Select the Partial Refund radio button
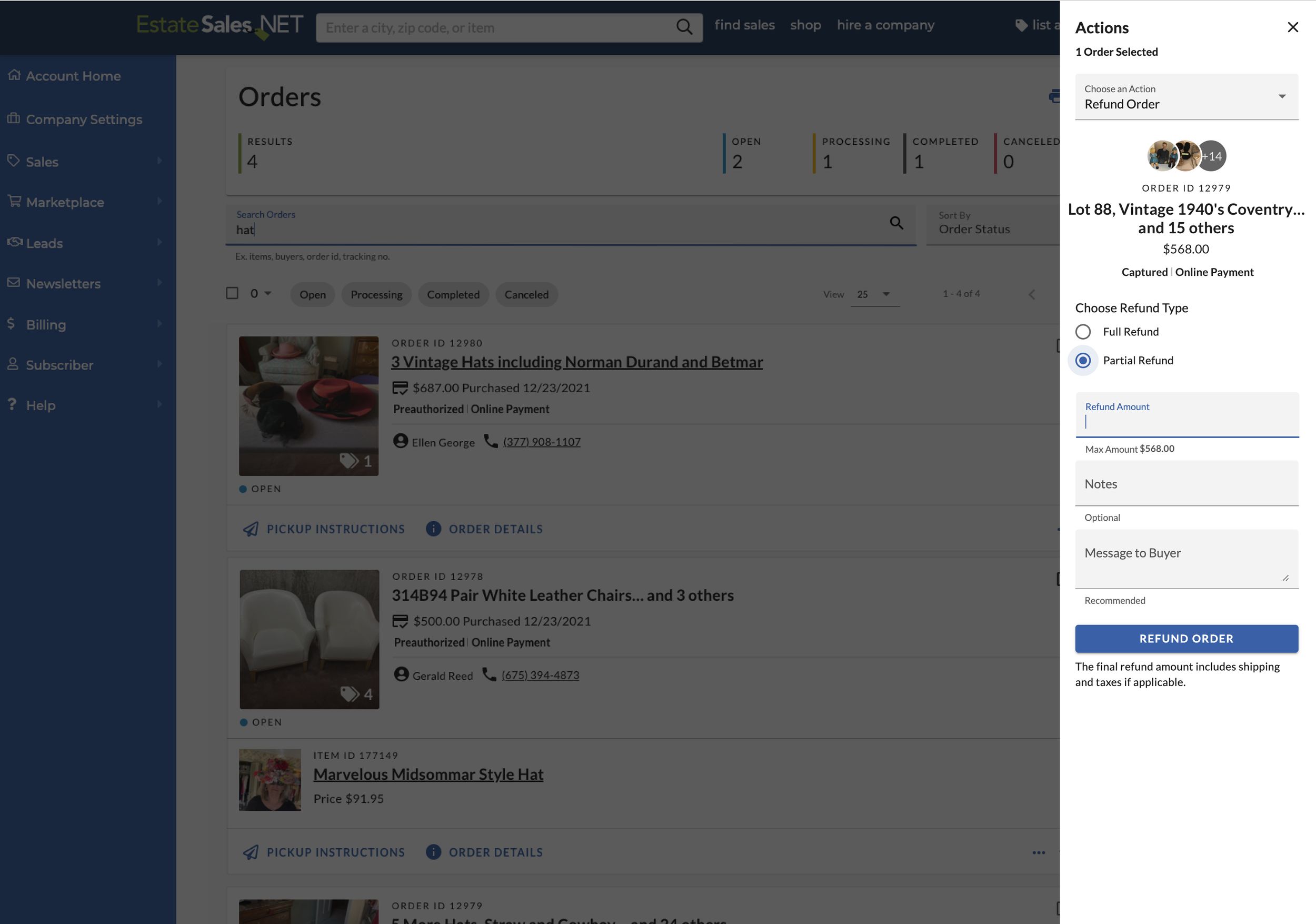1316x924 pixels. tap(1083, 361)
